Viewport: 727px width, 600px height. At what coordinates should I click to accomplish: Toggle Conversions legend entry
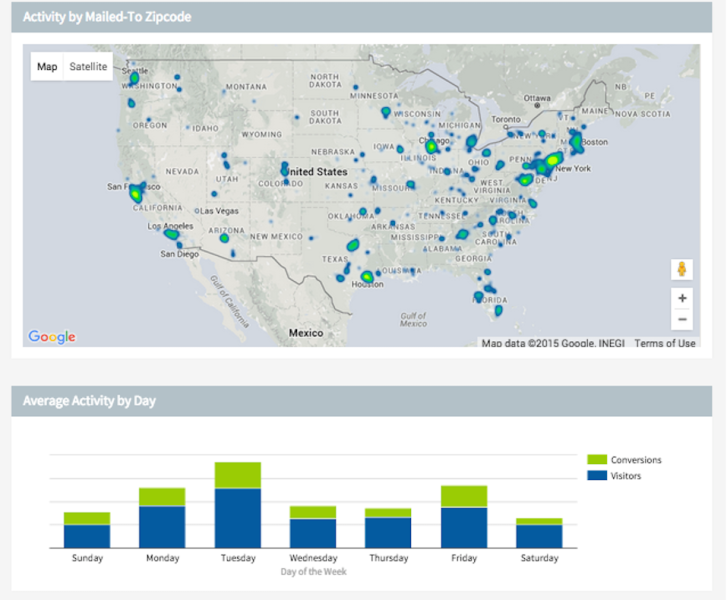pyautogui.click(x=624, y=460)
